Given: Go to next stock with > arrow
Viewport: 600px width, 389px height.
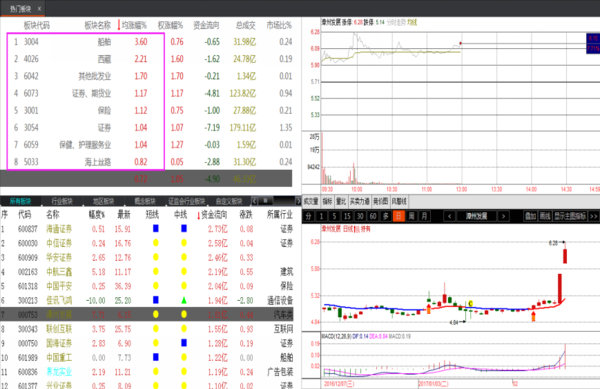Looking at the screenshot, I should [503, 216].
